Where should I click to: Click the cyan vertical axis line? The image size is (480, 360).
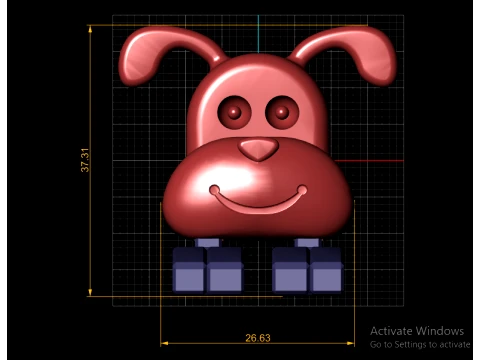[258, 34]
